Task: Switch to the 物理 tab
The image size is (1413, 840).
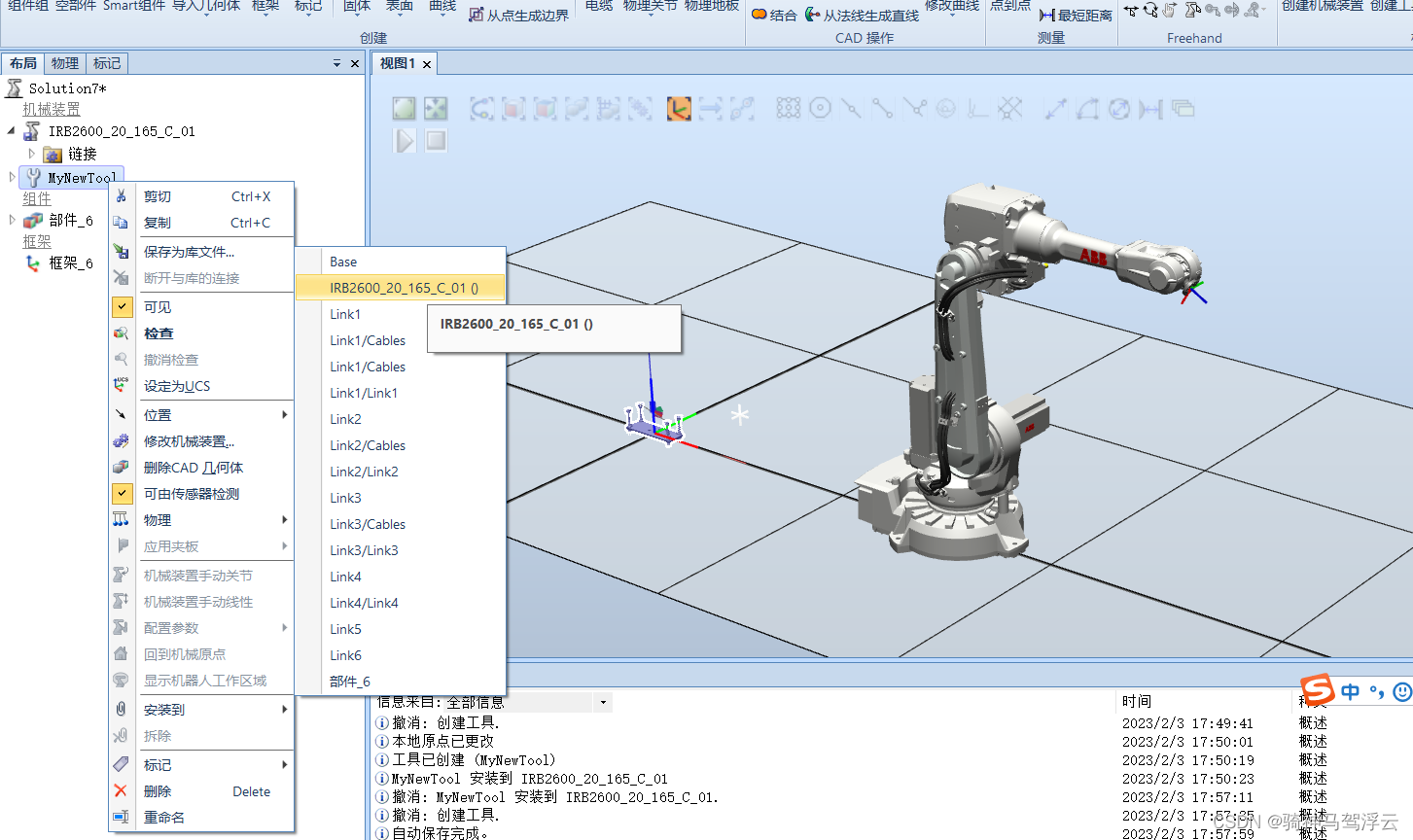Action: click(x=64, y=63)
